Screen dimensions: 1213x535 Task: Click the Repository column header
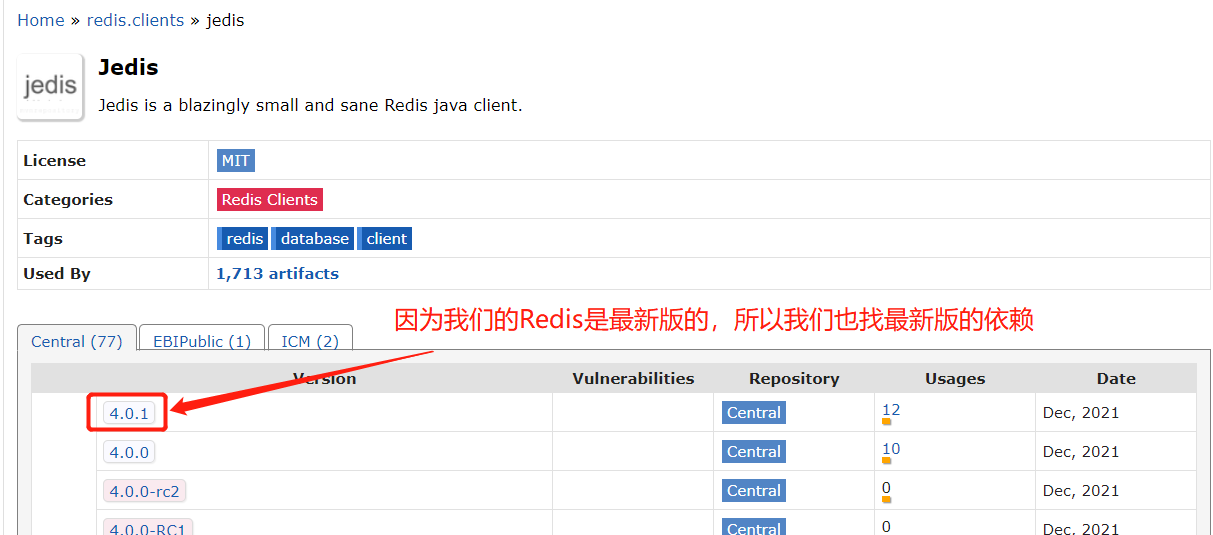click(x=794, y=378)
